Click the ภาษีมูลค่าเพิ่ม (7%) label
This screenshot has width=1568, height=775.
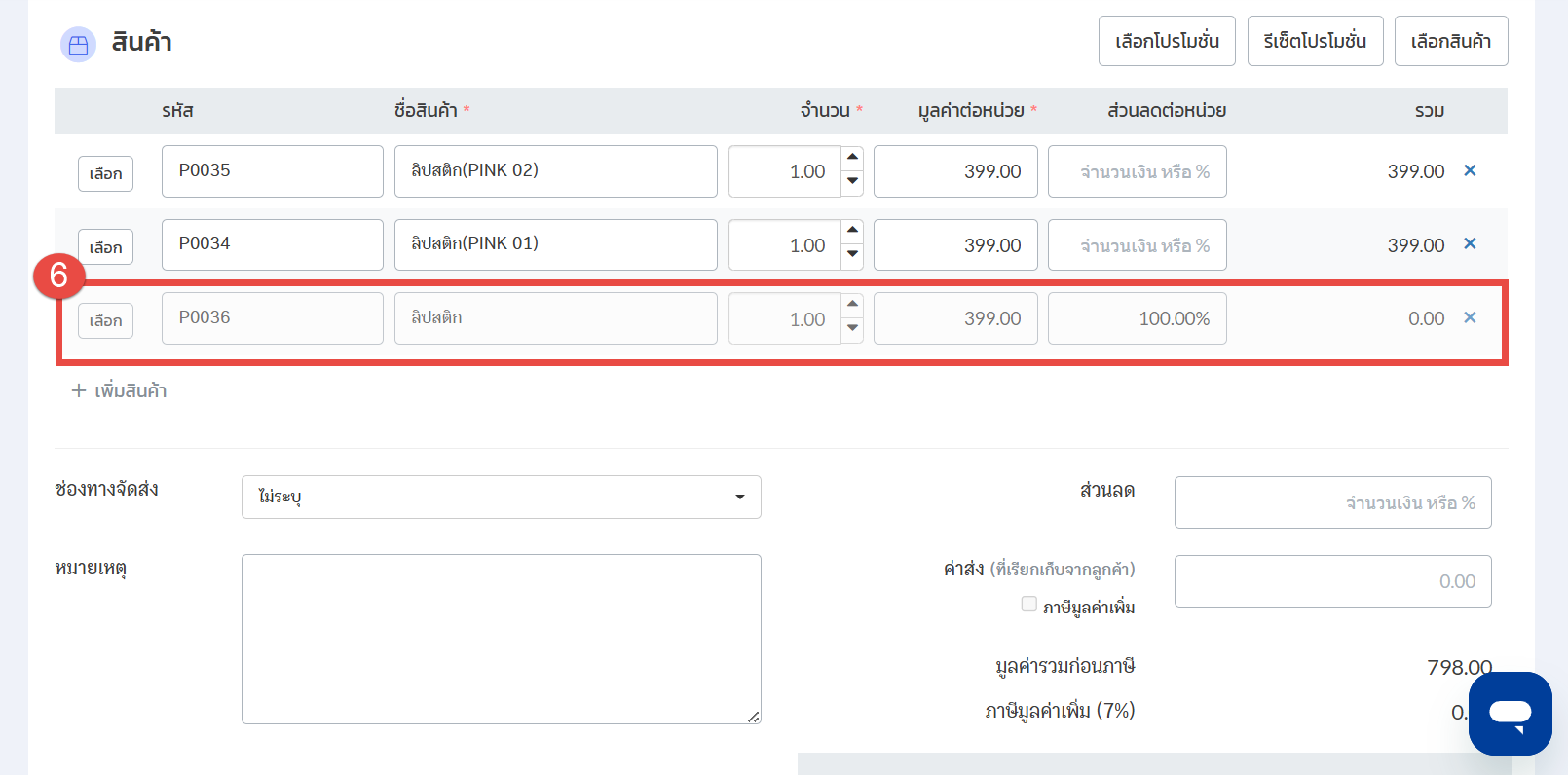point(1061,711)
